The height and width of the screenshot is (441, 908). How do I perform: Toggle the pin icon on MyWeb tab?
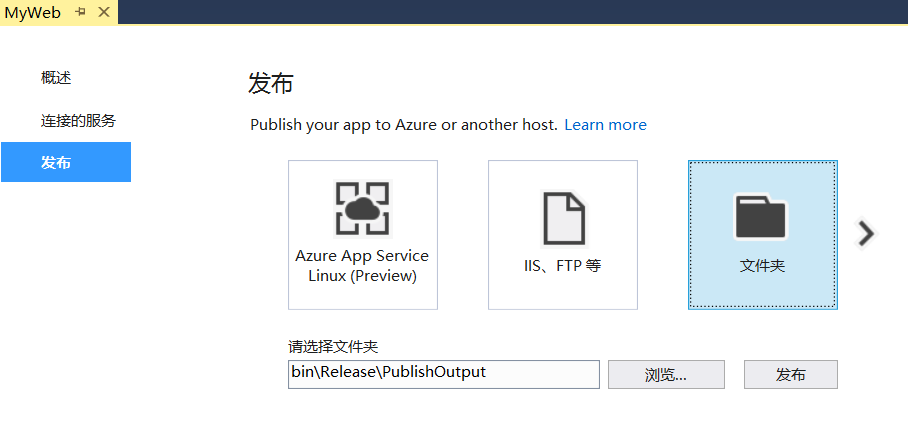click(x=81, y=12)
